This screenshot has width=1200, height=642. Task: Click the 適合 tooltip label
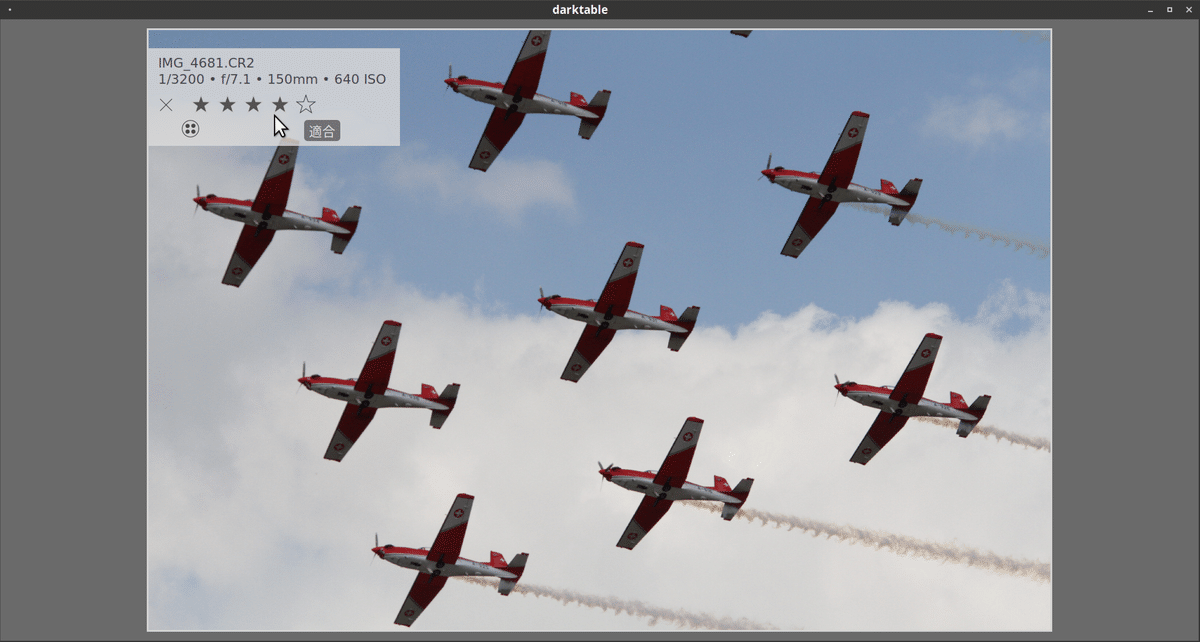point(322,131)
